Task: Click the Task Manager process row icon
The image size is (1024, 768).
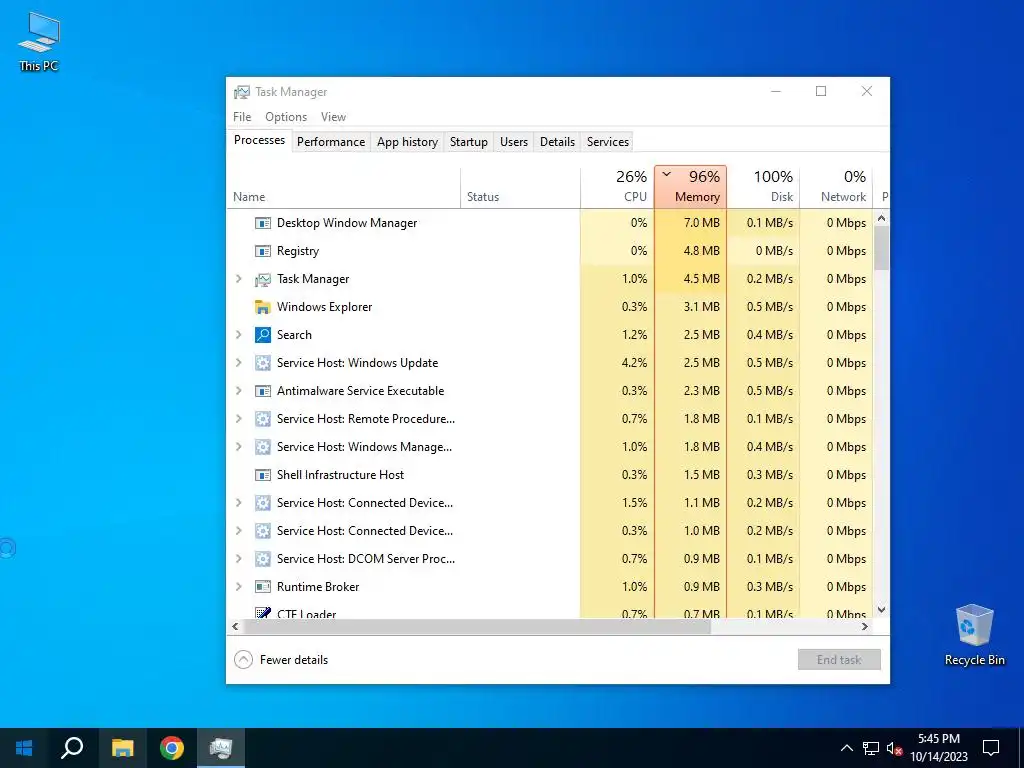Action: tap(263, 280)
